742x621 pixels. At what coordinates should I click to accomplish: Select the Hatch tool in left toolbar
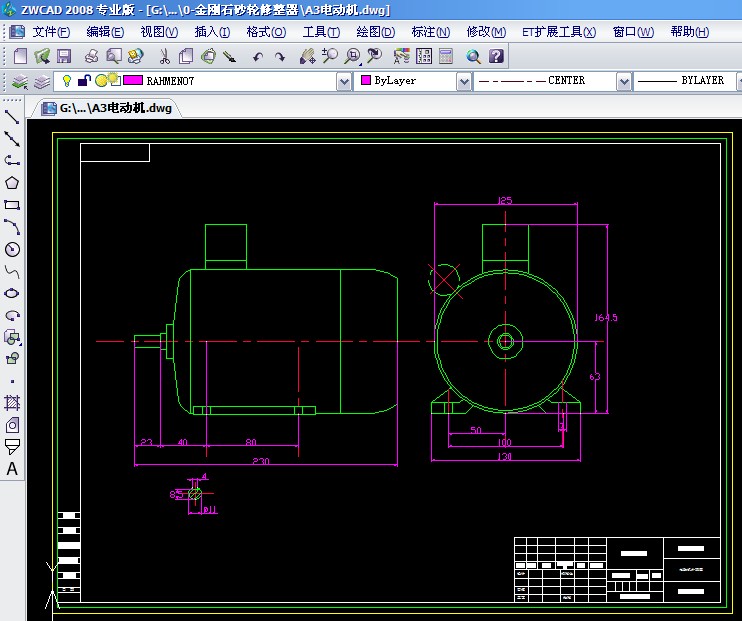click(12, 402)
